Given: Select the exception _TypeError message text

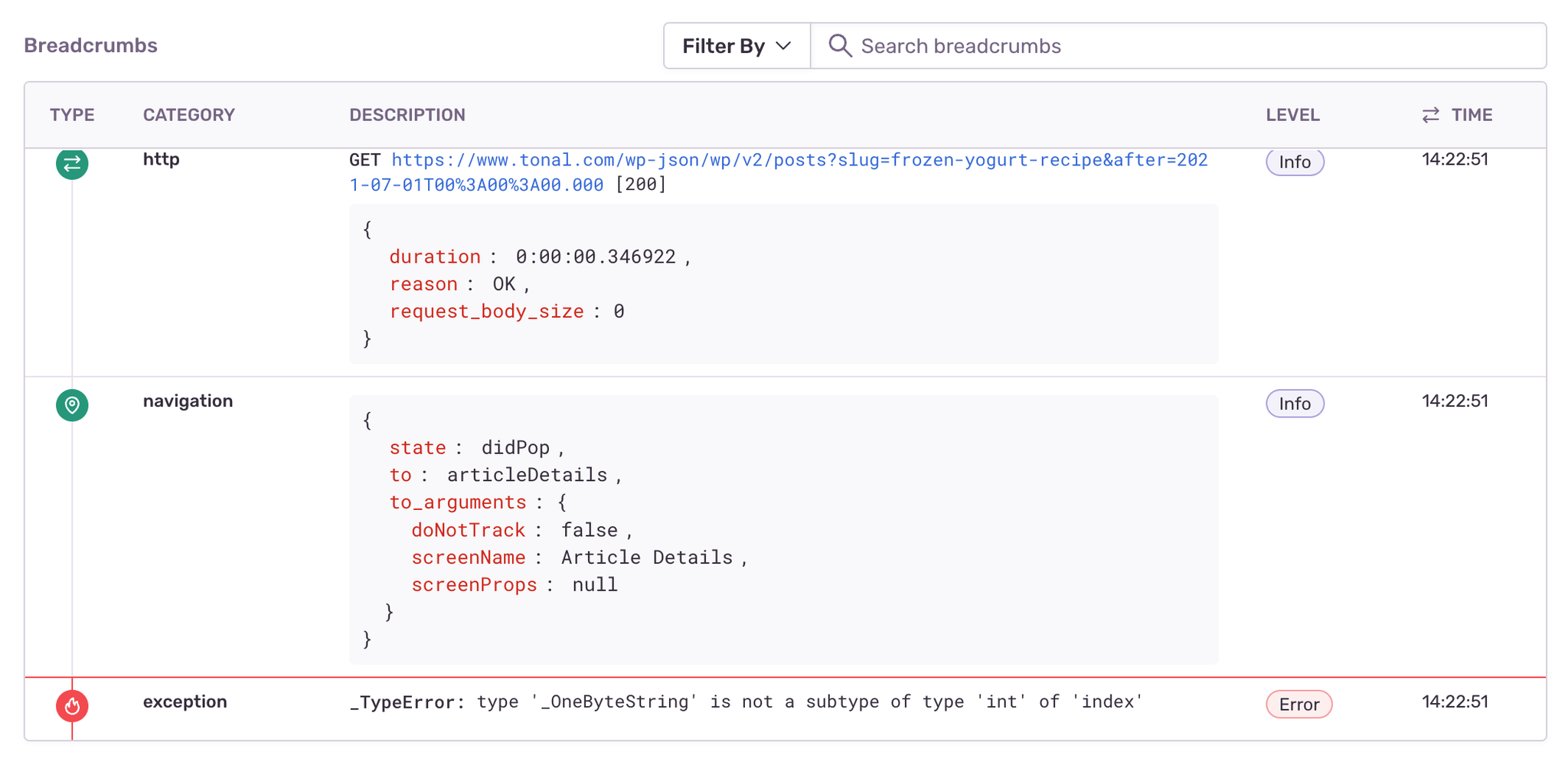Looking at the screenshot, I should 746,702.
